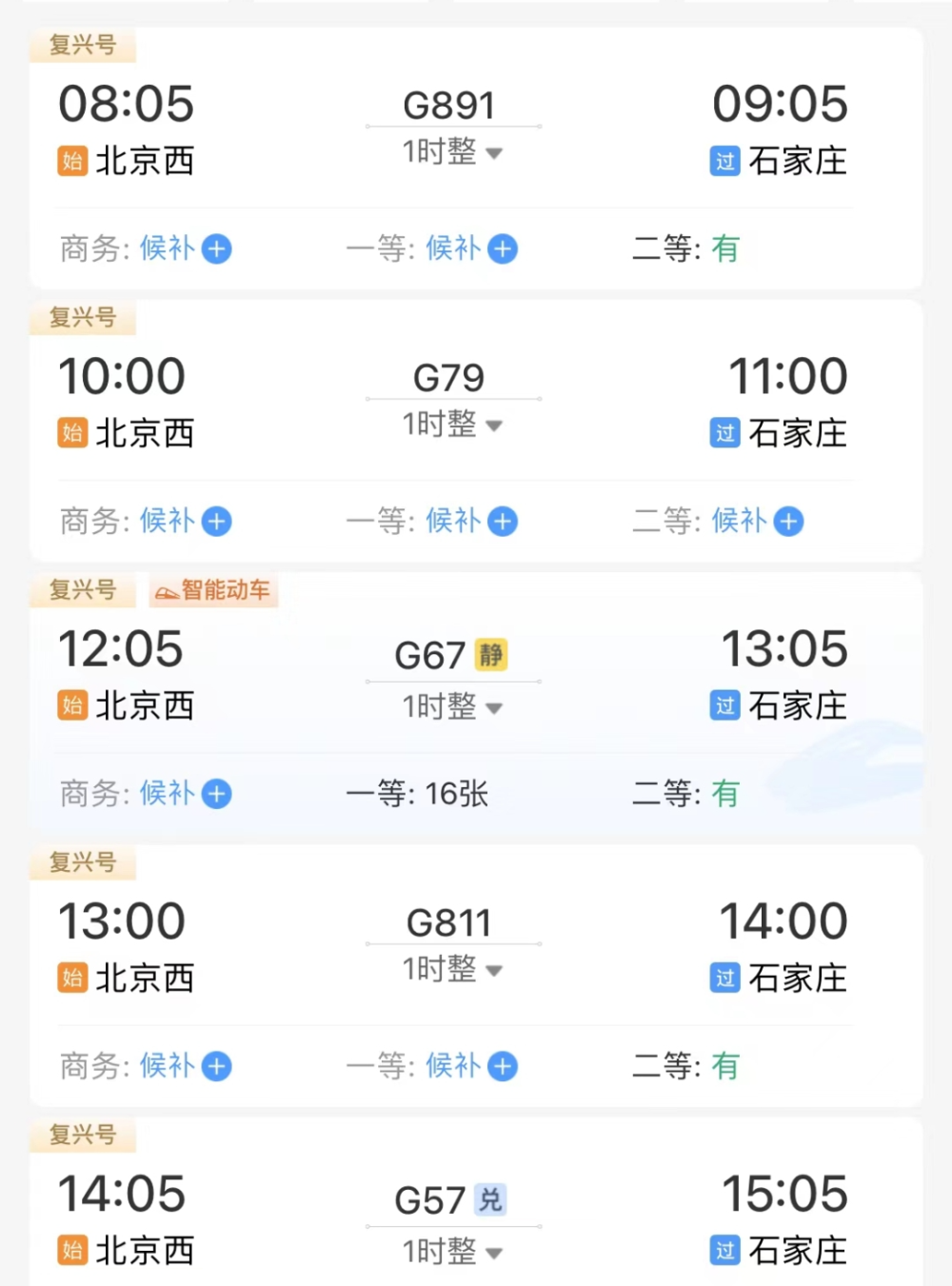Add G79 二等 waitlist via plus icon
The width and height of the screenshot is (952, 1286).
click(x=788, y=522)
